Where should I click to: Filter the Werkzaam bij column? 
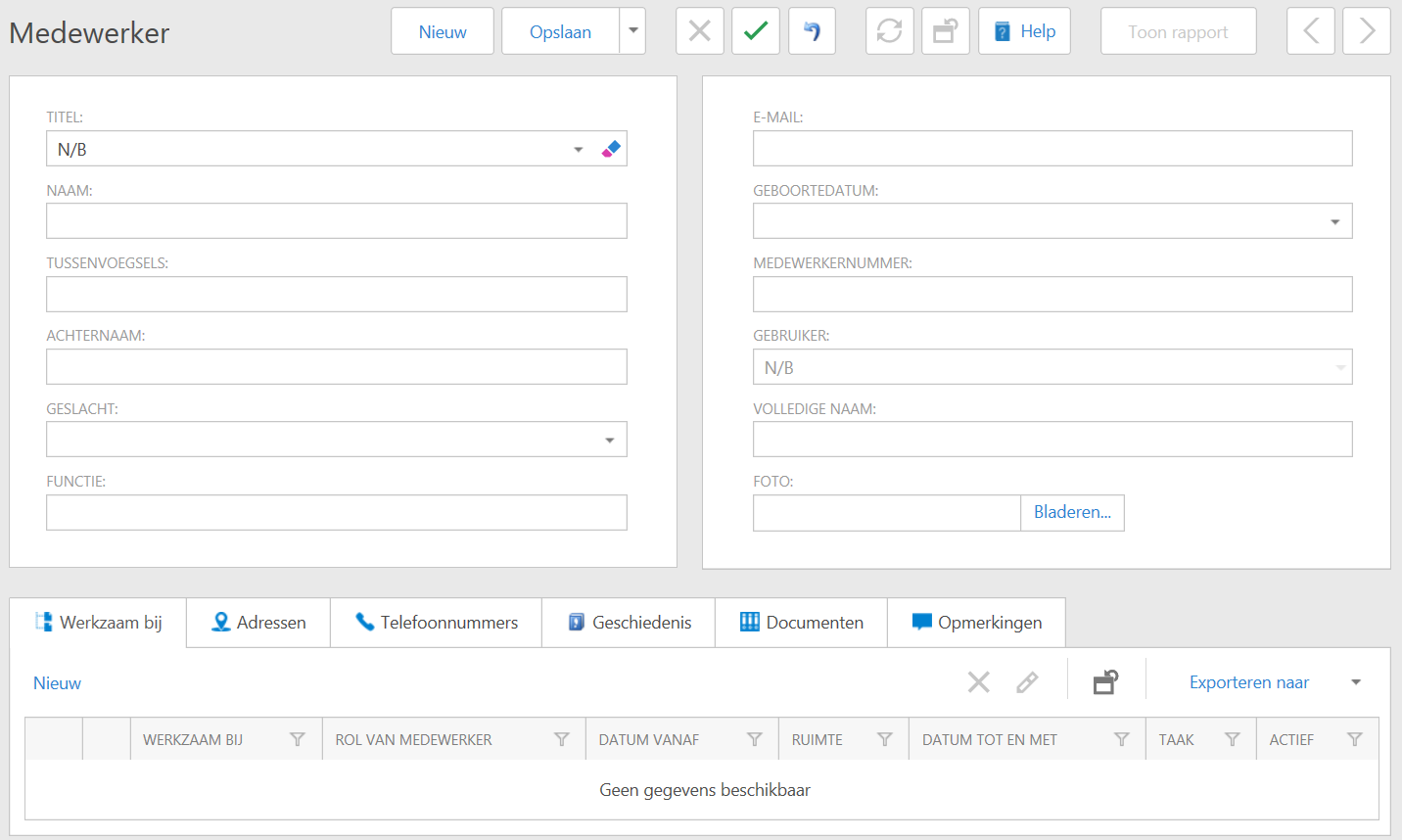click(298, 740)
